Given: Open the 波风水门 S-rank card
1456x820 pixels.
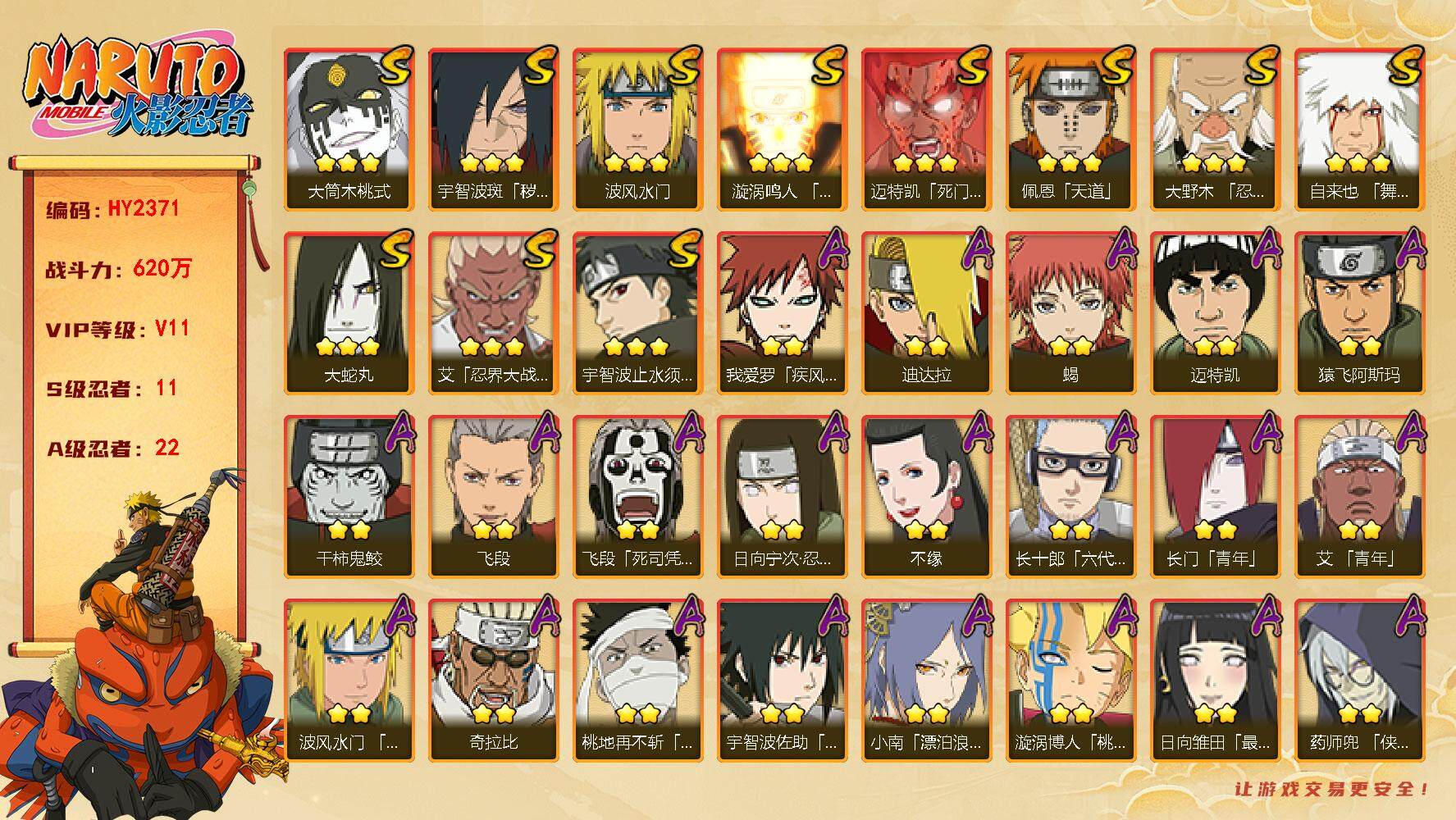Looking at the screenshot, I should (638, 129).
